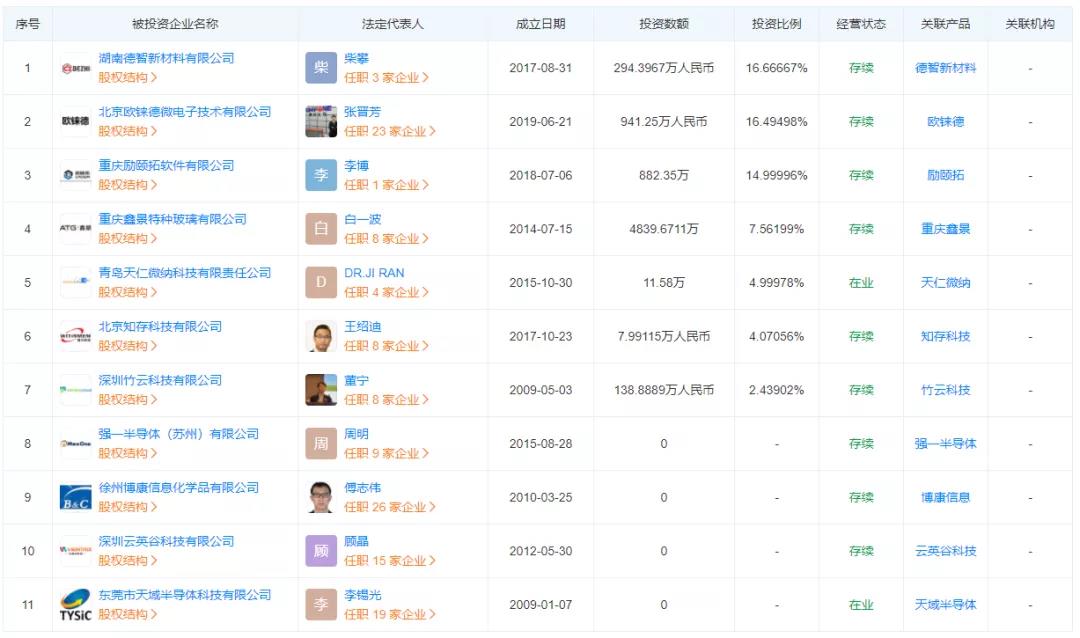
Task: Open company link 青岛天仁微纳科技有限责任公司
Action: click(x=184, y=273)
